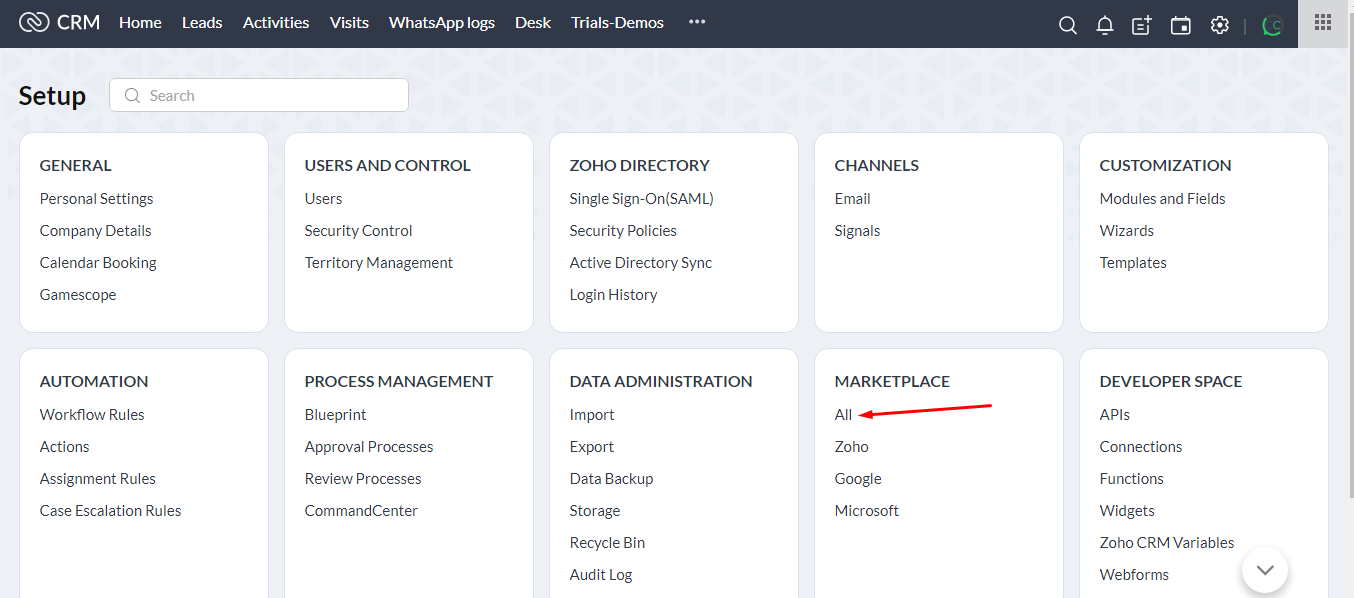The width and height of the screenshot is (1354, 598).
Task: Open data Export
Action: 592,447
